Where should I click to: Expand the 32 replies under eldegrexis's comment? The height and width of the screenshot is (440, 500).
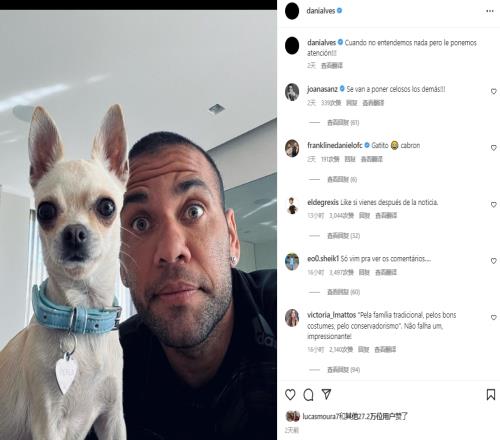tap(343, 236)
